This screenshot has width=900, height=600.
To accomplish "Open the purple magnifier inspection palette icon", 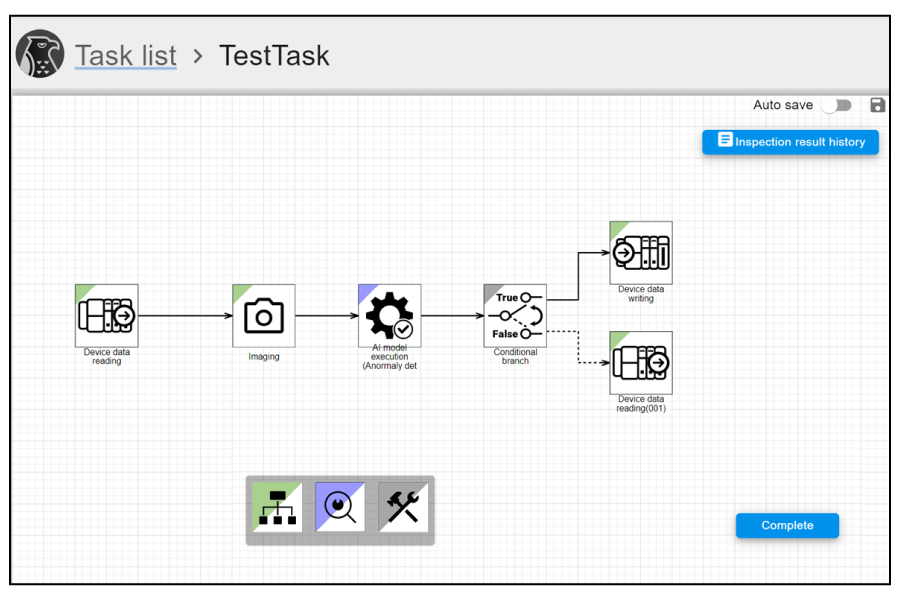I will (340, 508).
